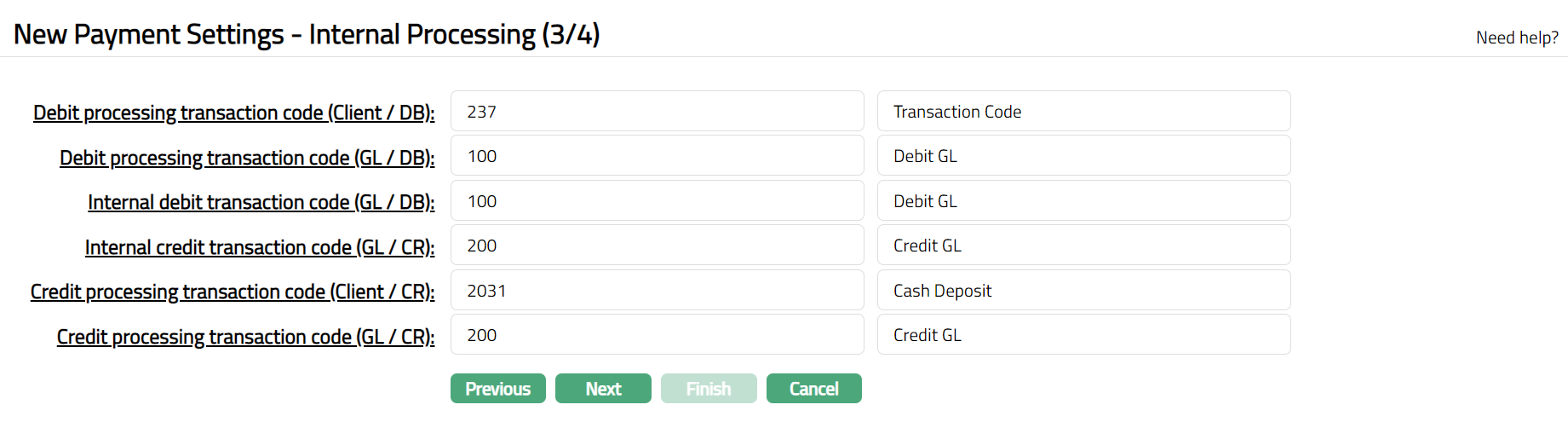Open the Need help? link

tap(1517, 38)
